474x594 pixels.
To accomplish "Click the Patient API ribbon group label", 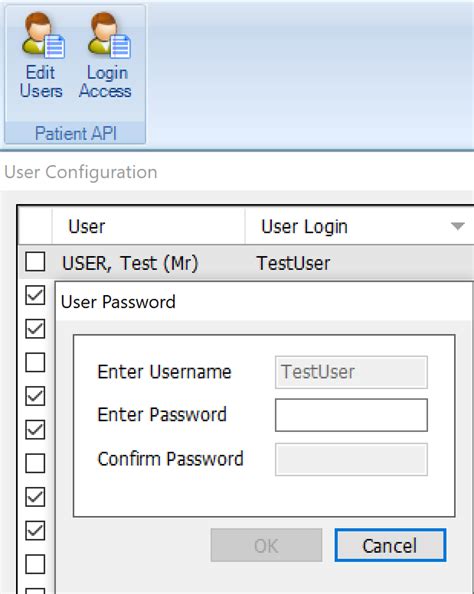I will click(x=75, y=133).
